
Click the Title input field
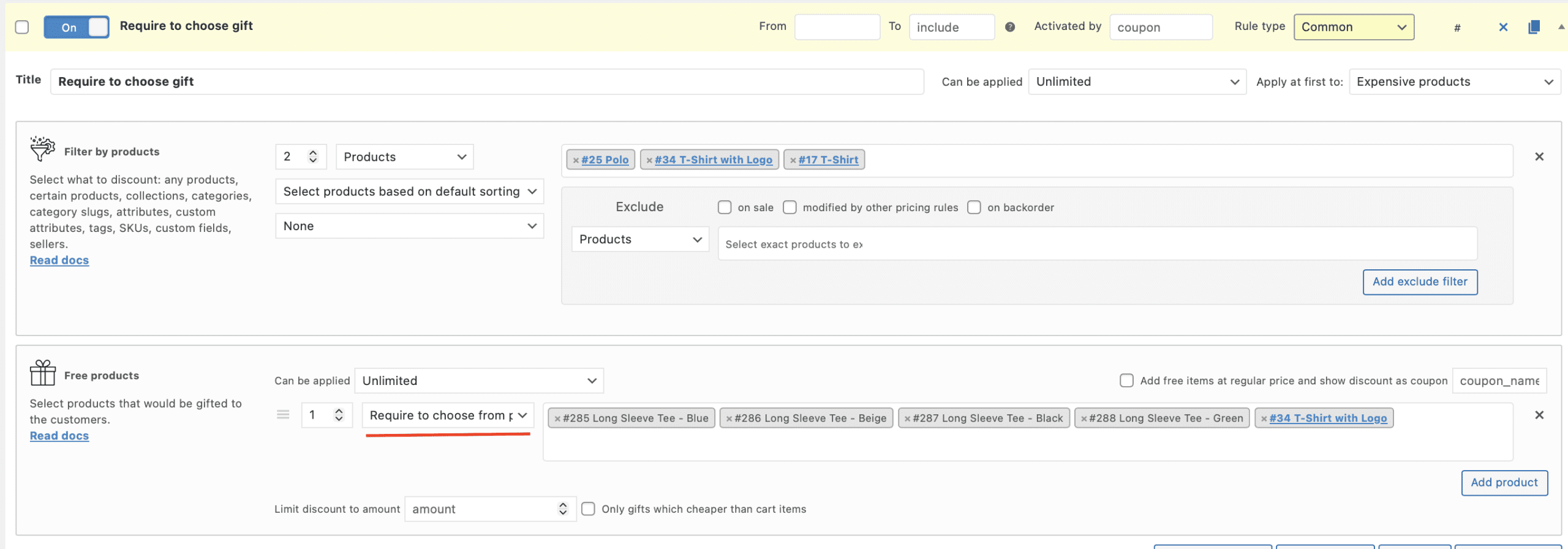coord(487,82)
